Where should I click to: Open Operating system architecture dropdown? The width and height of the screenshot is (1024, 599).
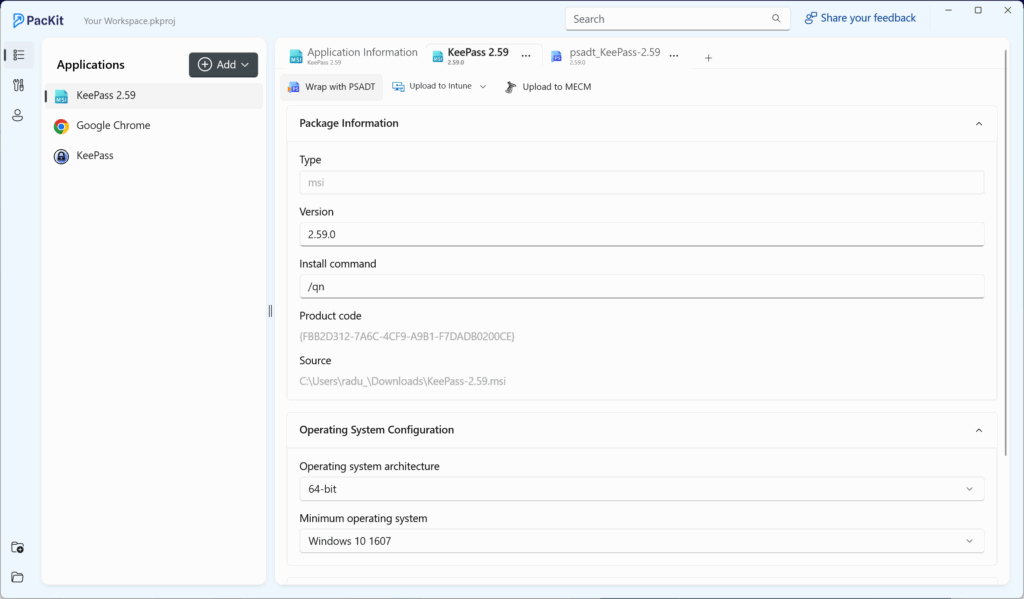coord(641,489)
